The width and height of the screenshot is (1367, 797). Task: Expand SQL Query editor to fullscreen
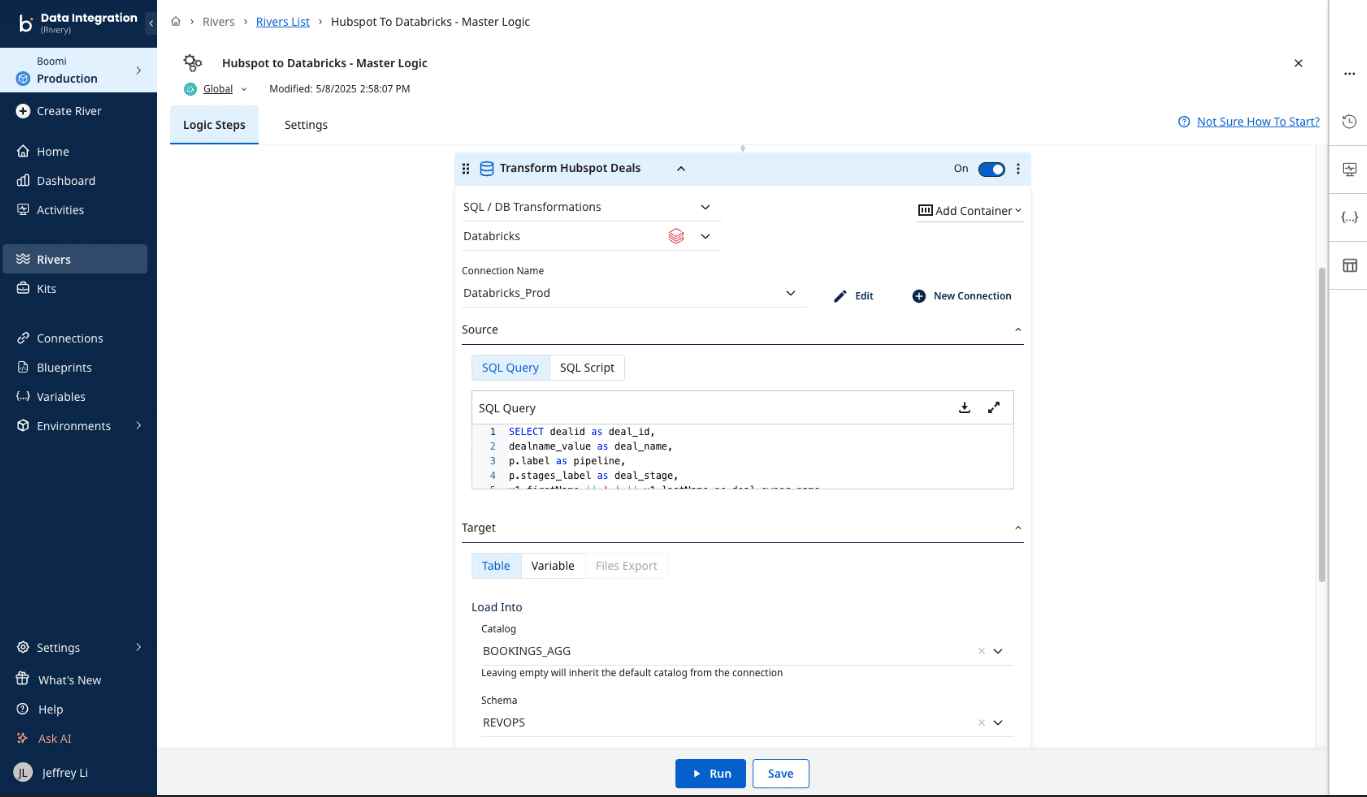994,408
